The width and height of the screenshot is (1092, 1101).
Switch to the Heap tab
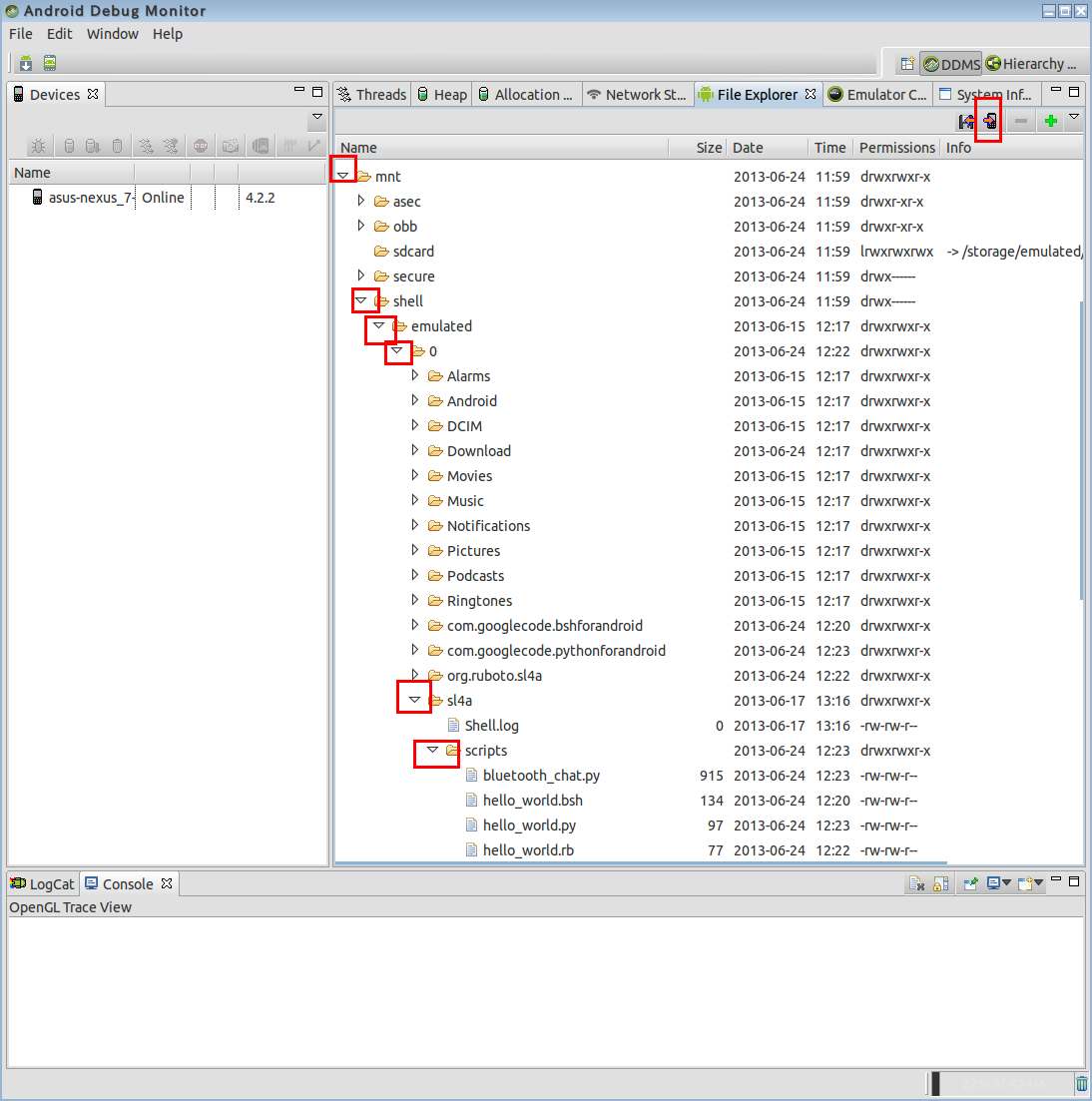pyautogui.click(x=442, y=95)
